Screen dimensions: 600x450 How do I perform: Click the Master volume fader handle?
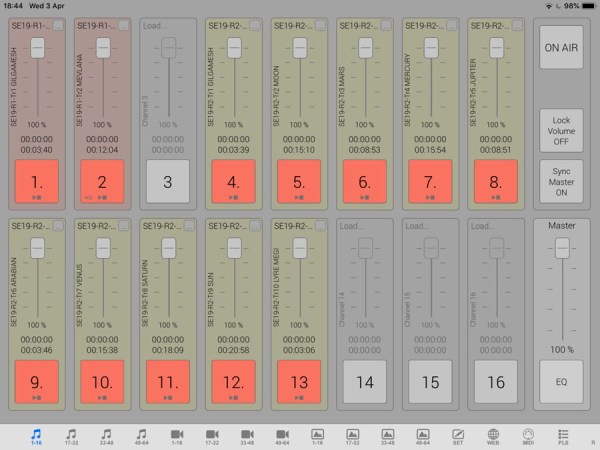coord(562,248)
